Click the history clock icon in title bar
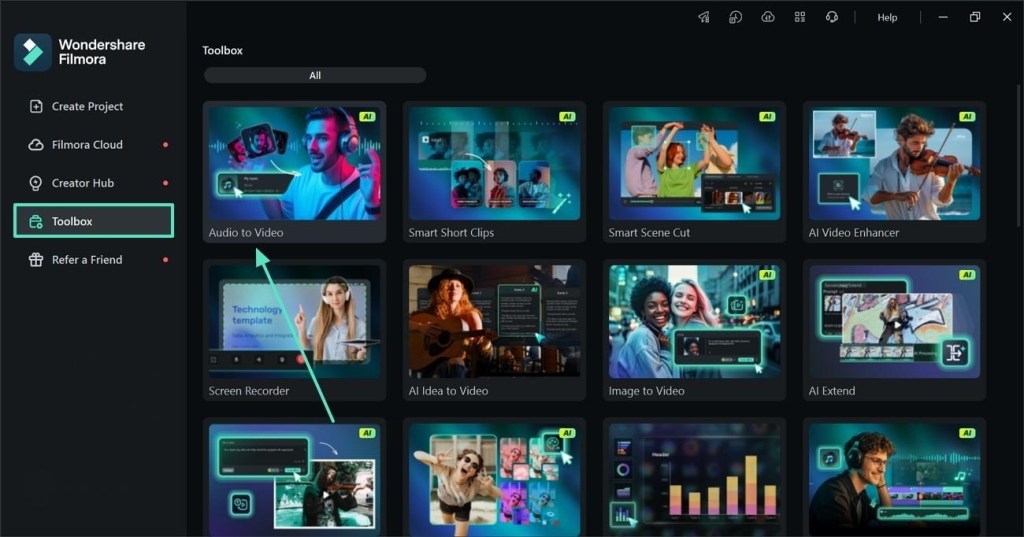The image size is (1024, 537). (x=735, y=17)
